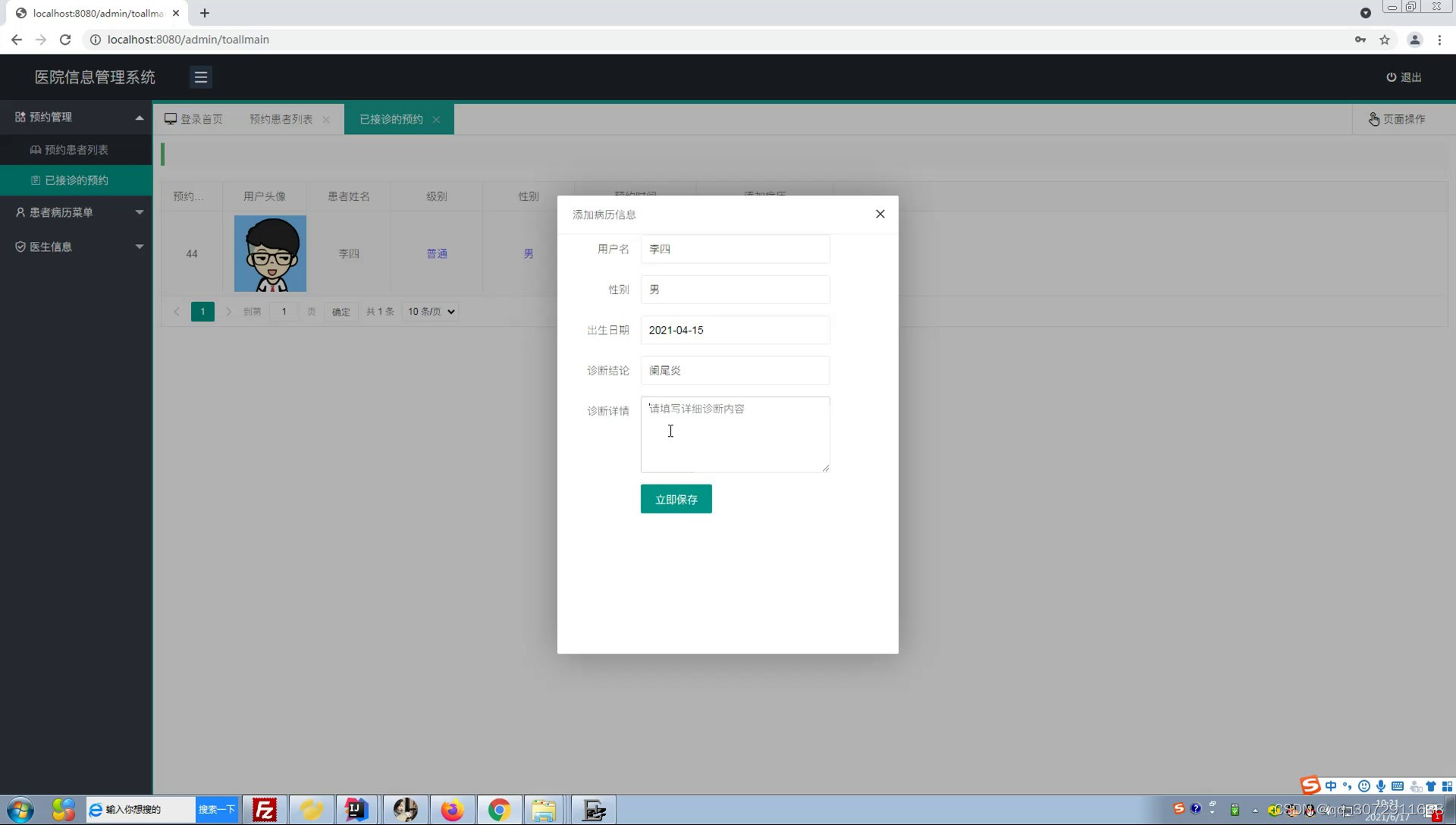Open the Windows Start button
The height and width of the screenshot is (825, 1456).
click(x=20, y=810)
